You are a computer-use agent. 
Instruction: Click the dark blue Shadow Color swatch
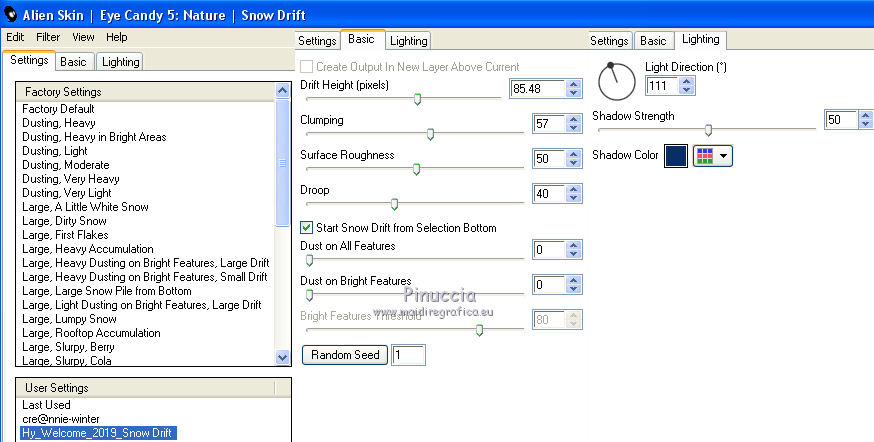tap(676, 156)
